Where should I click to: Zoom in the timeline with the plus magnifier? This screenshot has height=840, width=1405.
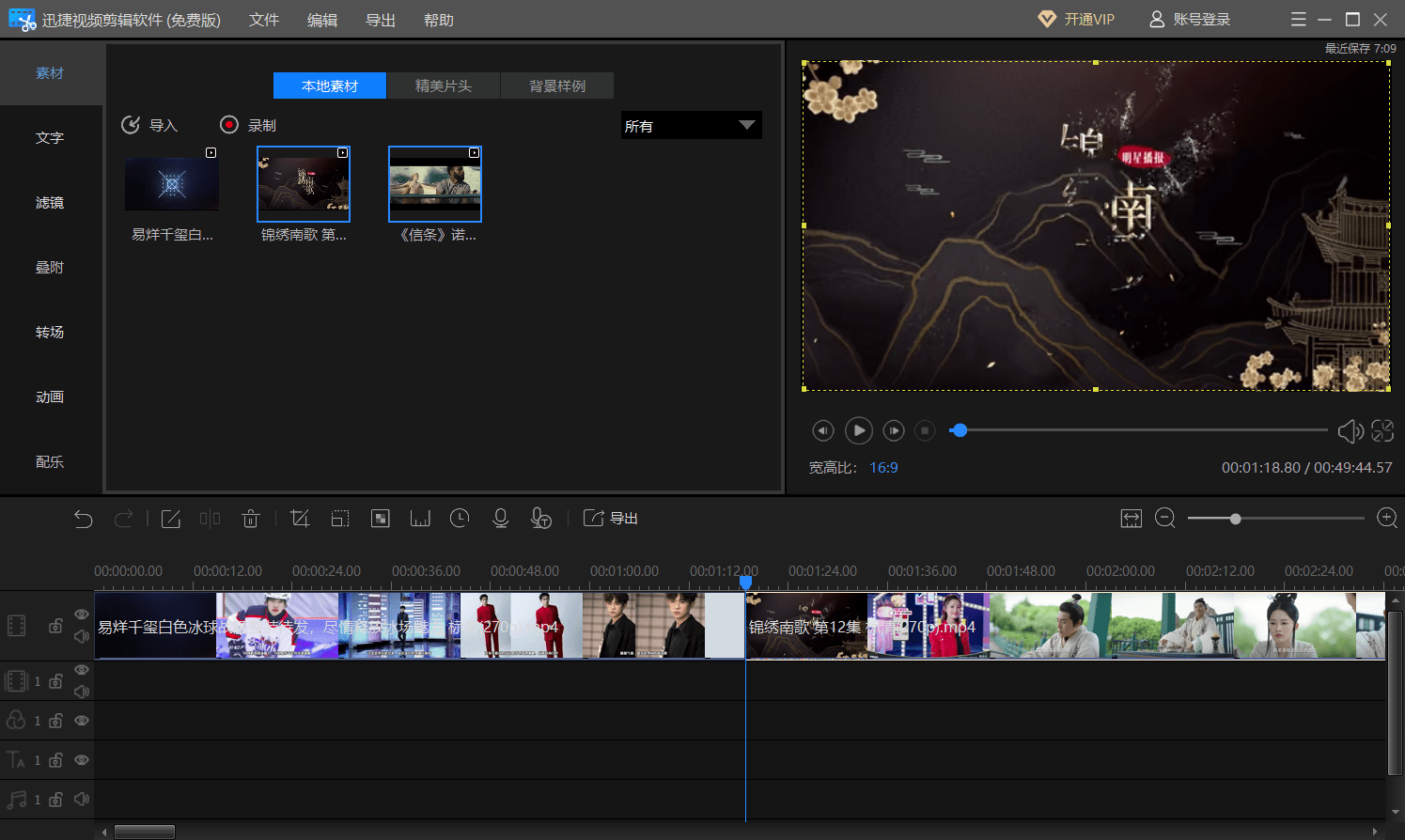1386,519
